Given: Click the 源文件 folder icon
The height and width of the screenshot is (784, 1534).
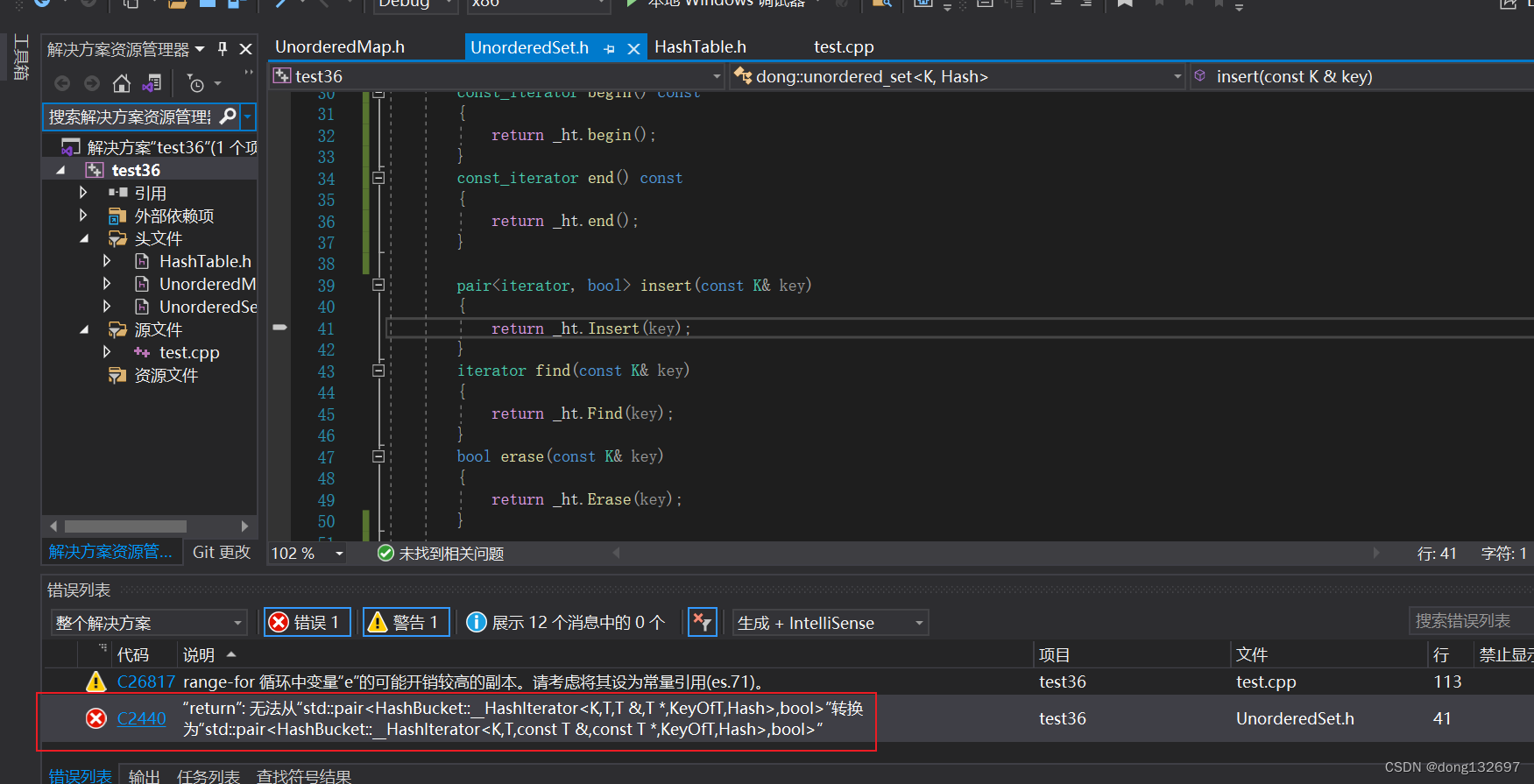Looking at the screenshot, I should click(117, 329).
